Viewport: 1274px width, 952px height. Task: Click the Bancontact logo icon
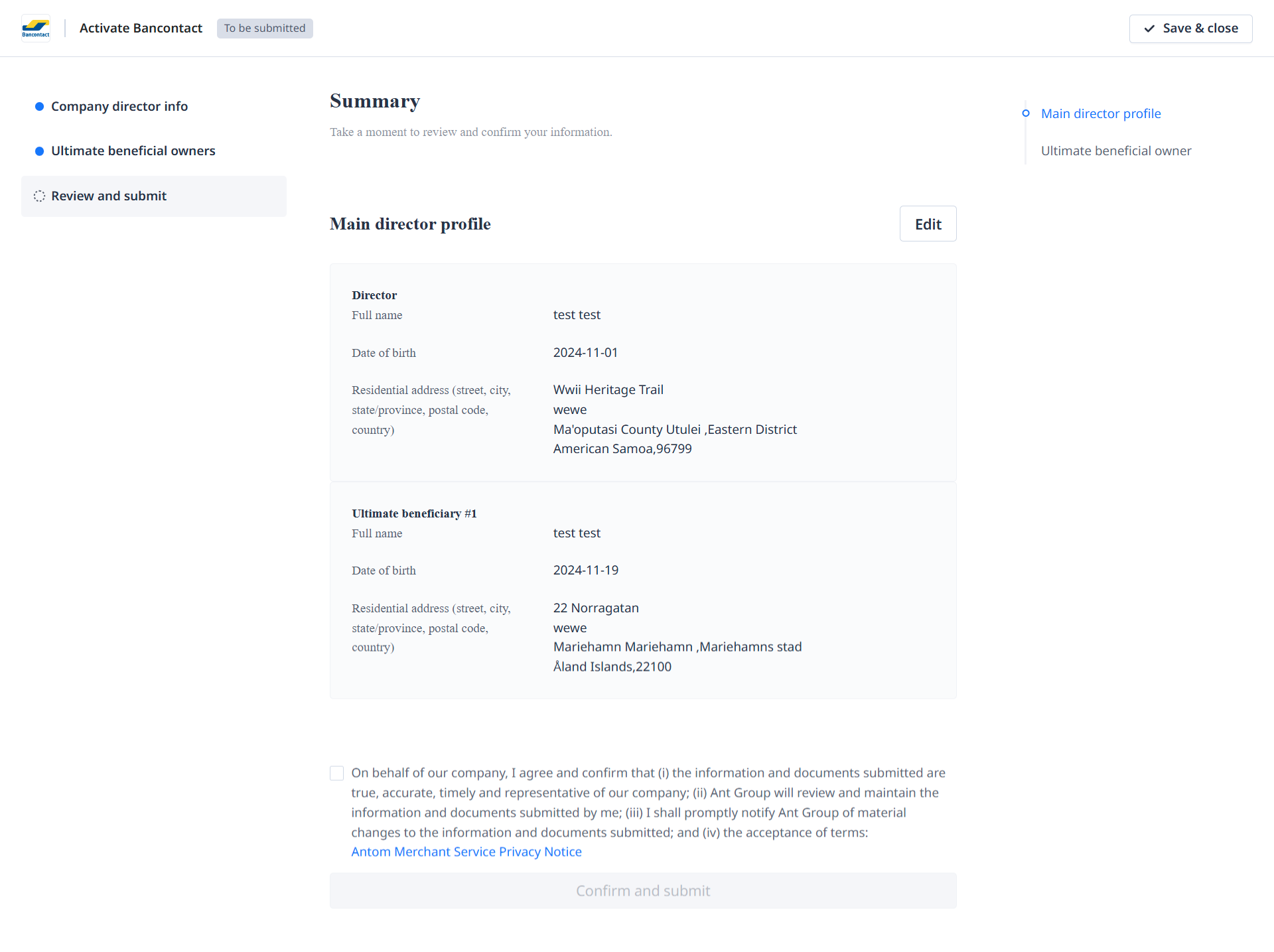[36, 29]
